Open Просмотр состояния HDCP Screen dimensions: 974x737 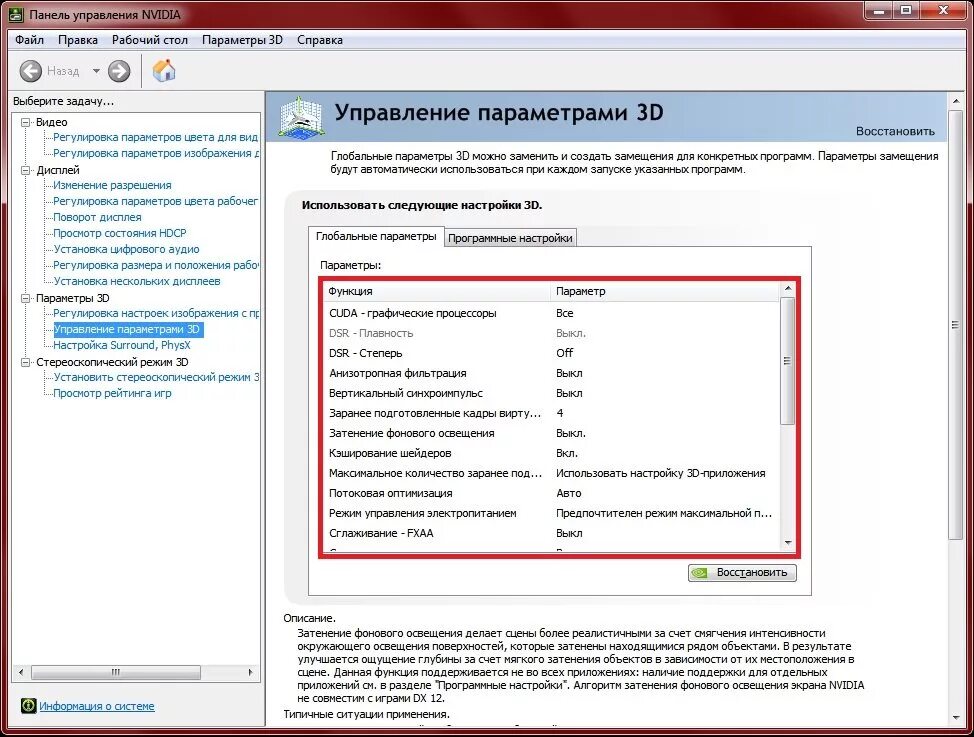pyautogui.click(x=120, y=233)
